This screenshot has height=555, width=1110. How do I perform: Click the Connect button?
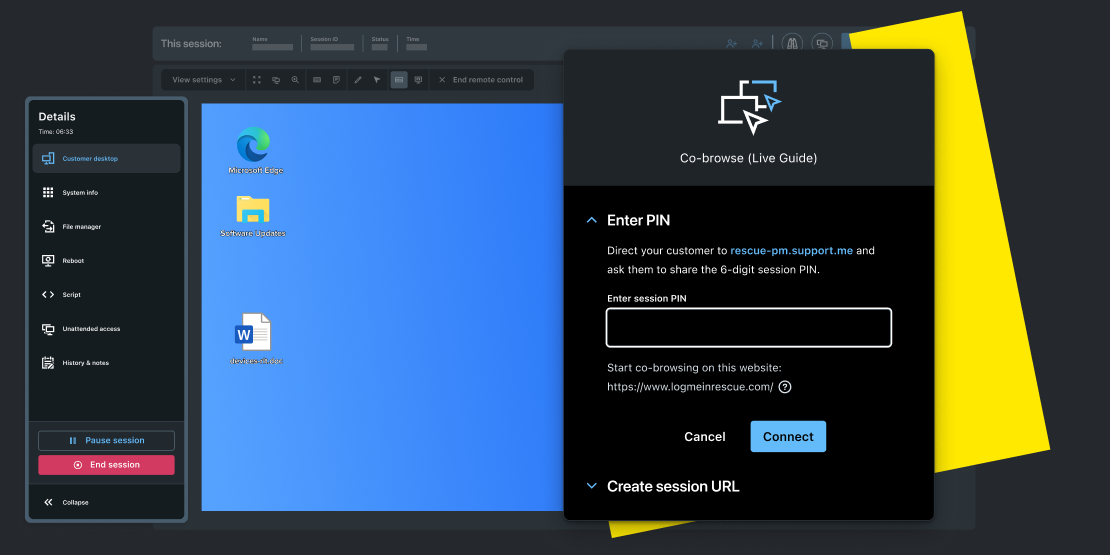(788, 437)
